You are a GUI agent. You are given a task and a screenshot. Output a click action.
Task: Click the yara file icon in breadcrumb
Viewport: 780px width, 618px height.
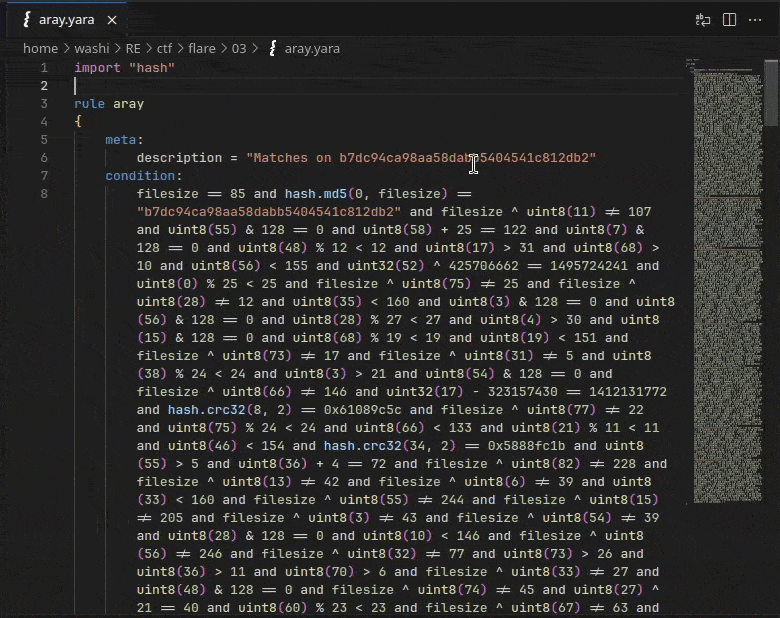pos(273,48)
